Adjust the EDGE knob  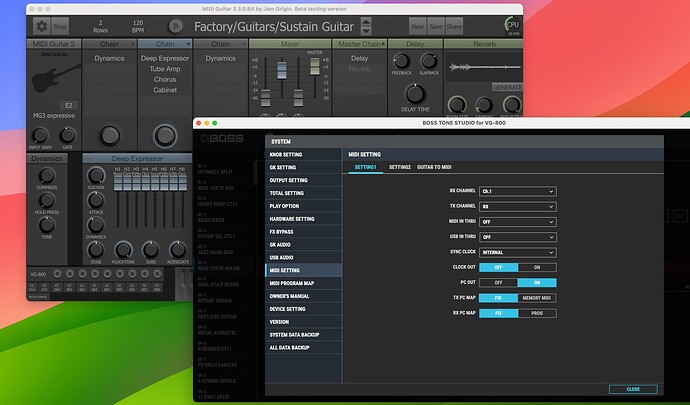click(x=96, y=250)
